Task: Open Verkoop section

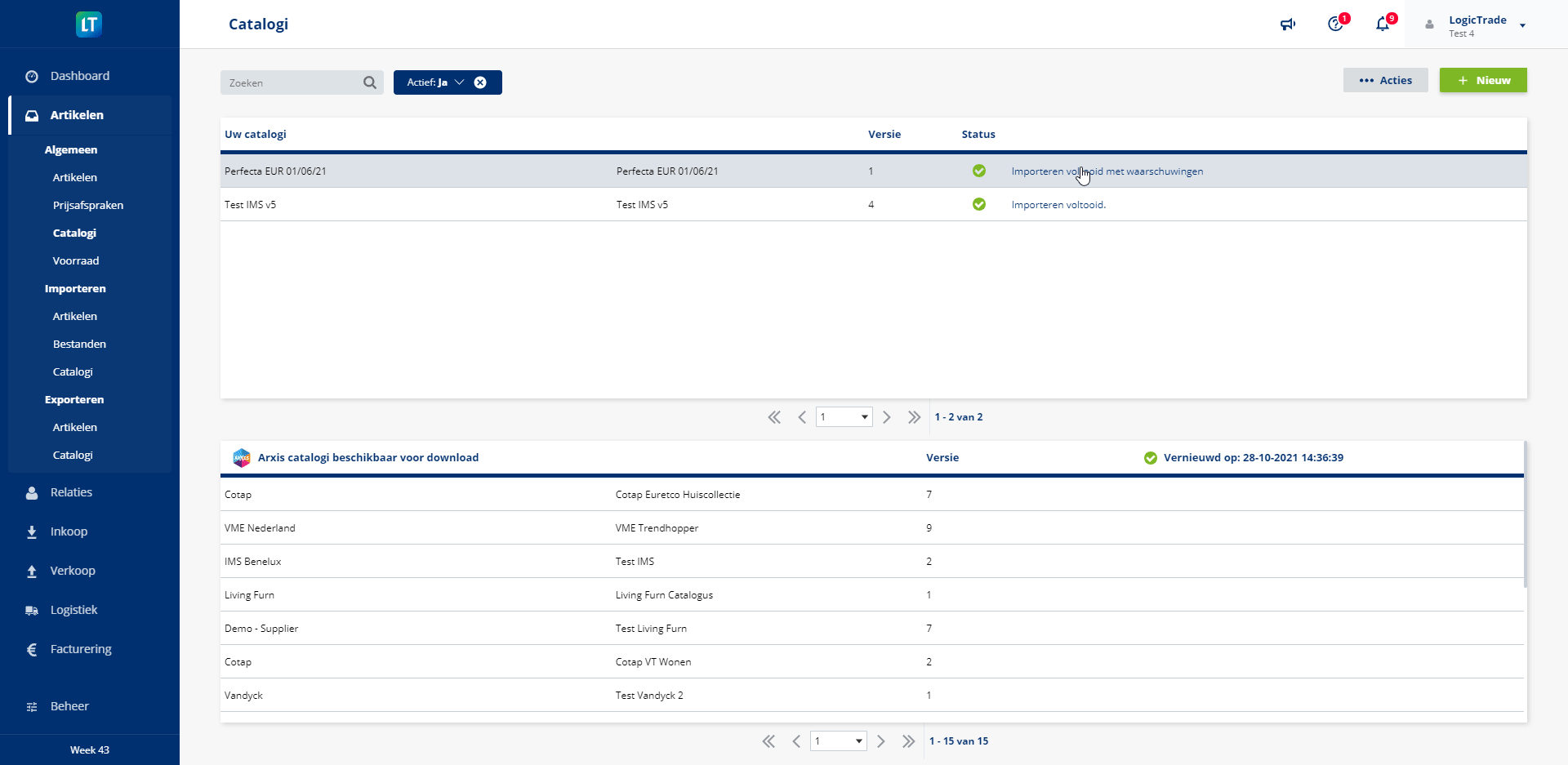Action: (73, 571)
